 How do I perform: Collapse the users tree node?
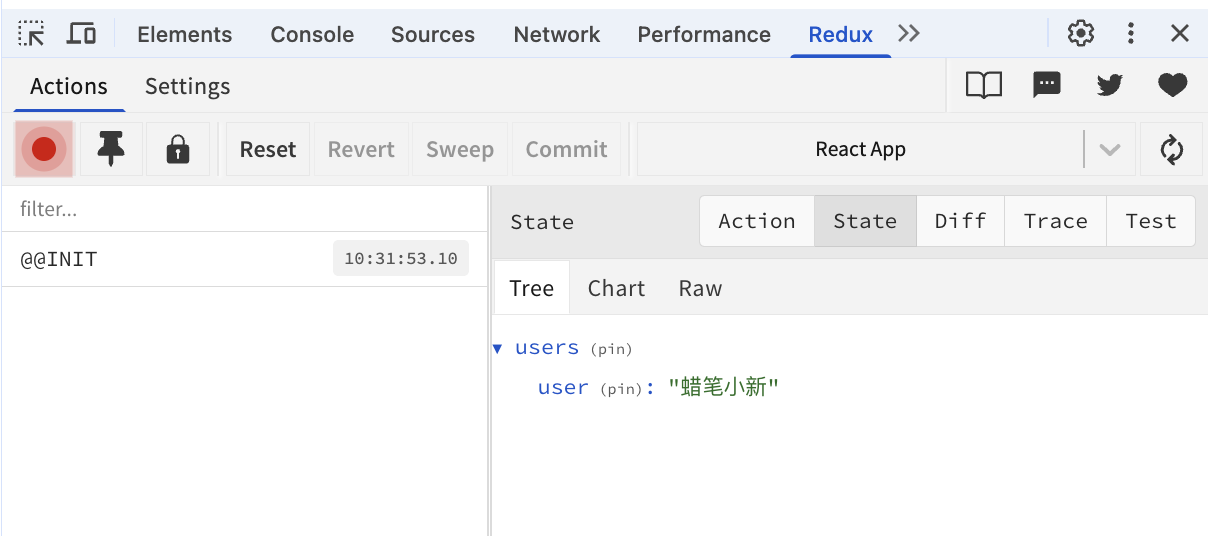coord(498,348)
